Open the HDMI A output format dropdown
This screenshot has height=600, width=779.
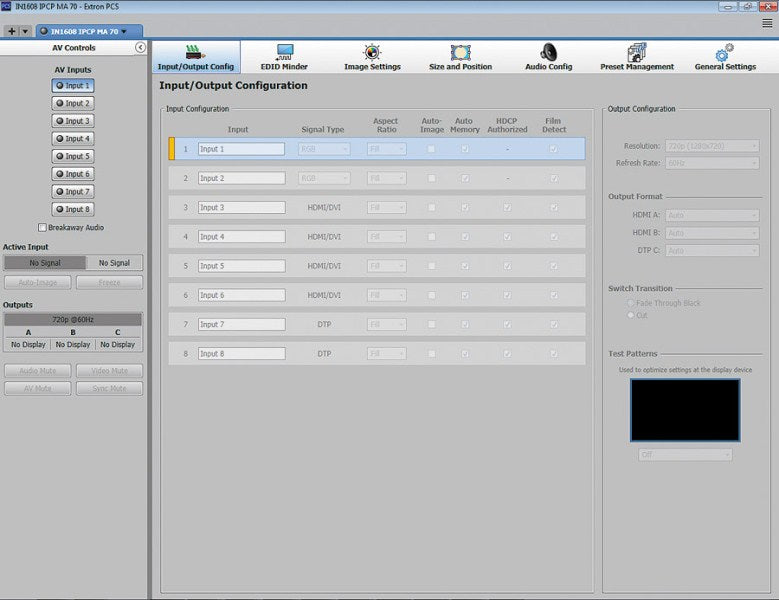[x=712, y=215]
